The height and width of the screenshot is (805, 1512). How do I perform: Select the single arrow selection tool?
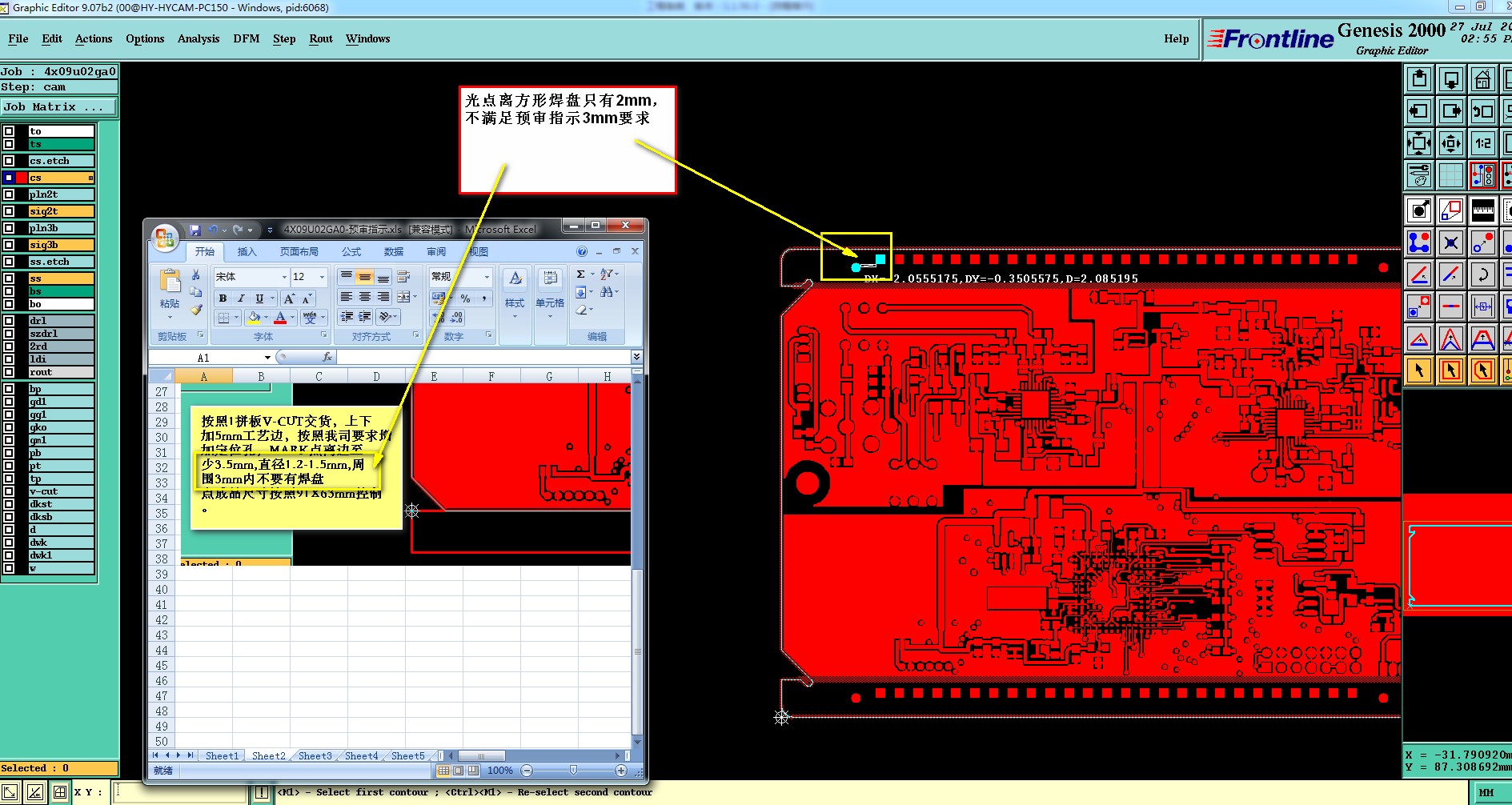1419,370
